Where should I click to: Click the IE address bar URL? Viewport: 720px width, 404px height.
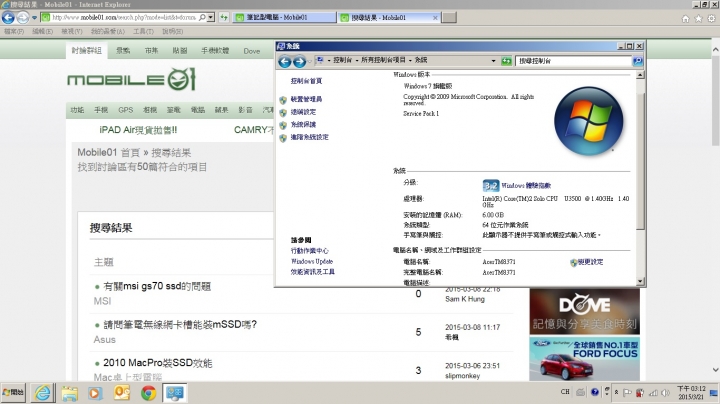coord(124,17)
